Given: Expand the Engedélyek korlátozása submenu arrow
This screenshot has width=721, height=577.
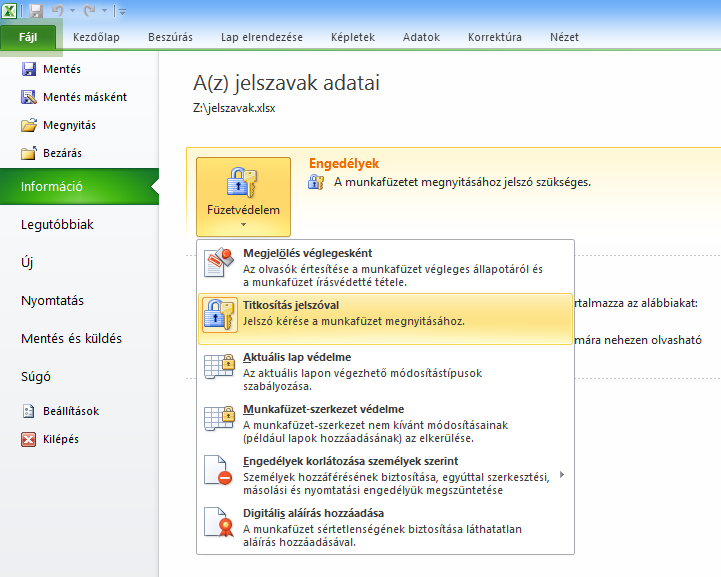Looking at the screenshot, I should click(562, 475).
